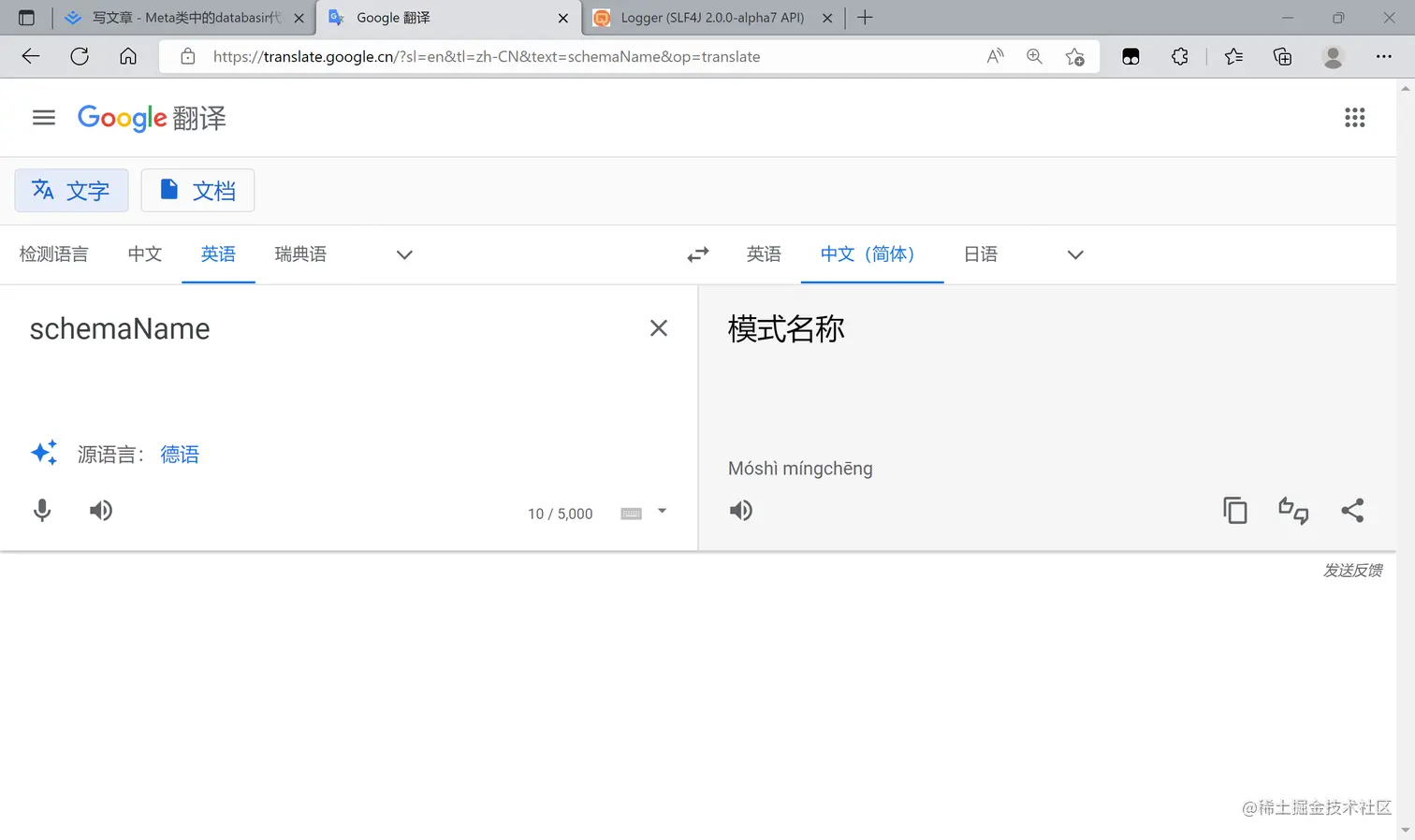1415x840 pixels.
Task: Open browser Settings and more menu
Action: click(1383, 56)
